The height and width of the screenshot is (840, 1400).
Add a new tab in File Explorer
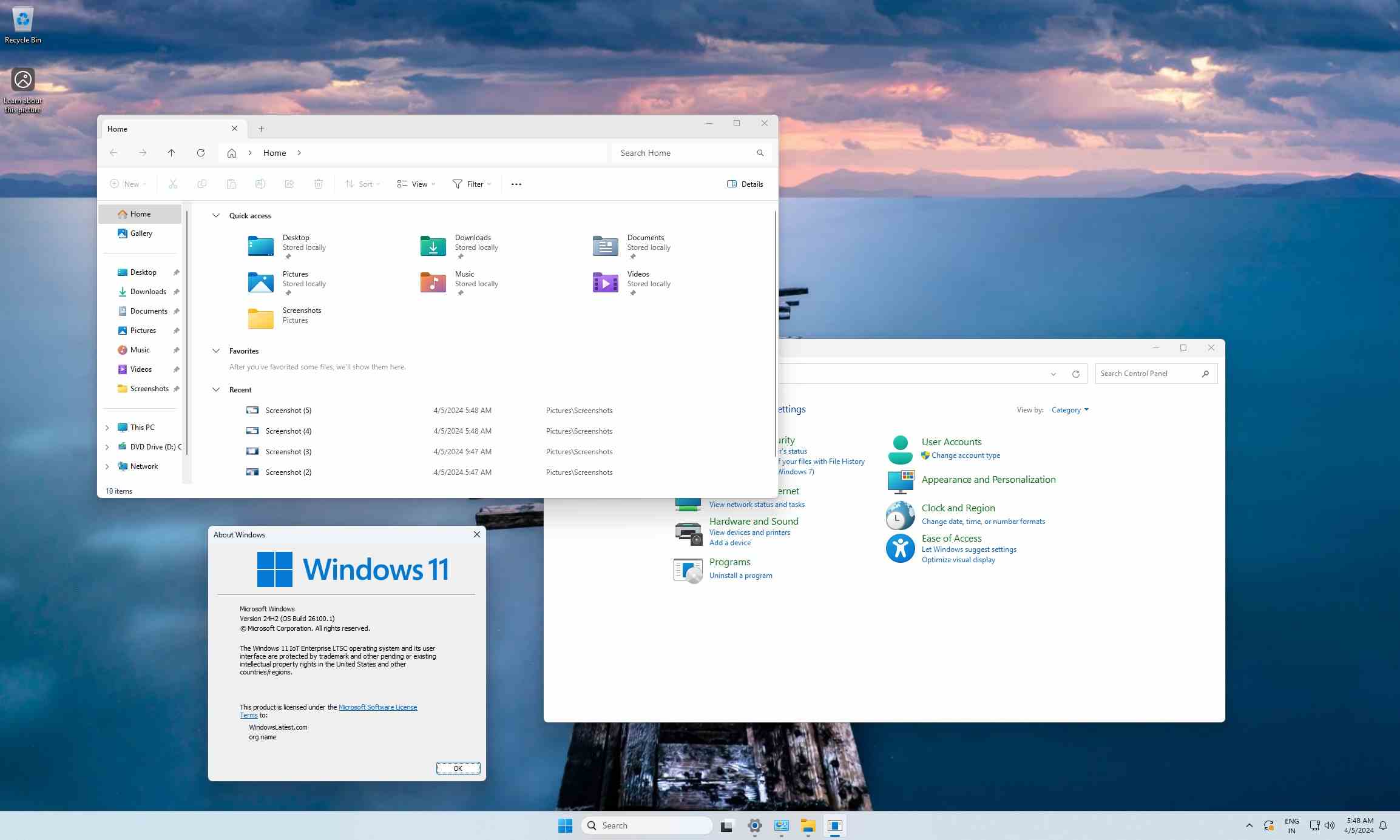[x=261, y=129]
